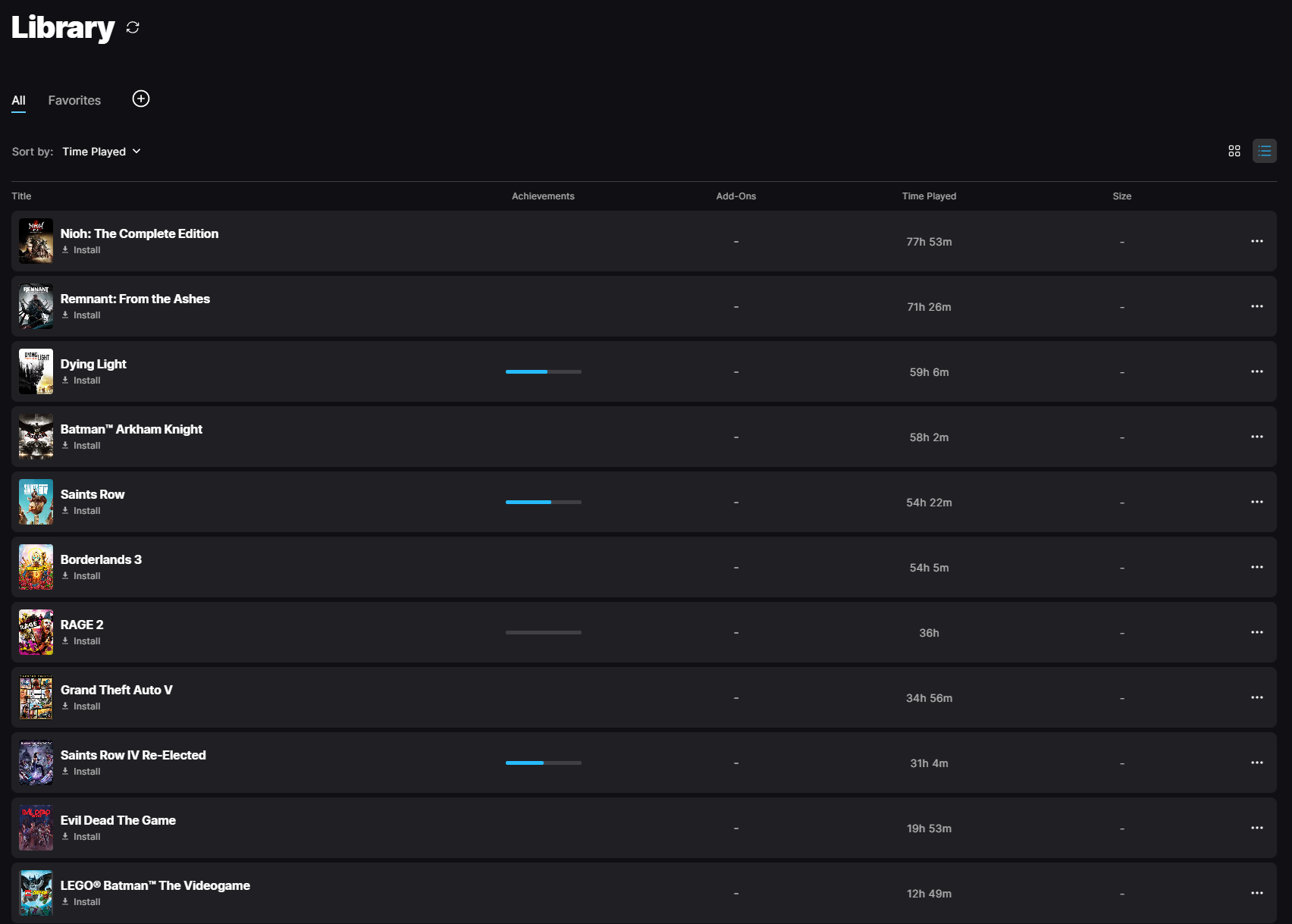Switch to list view layout
Screen dimensions: 1292x924
point(1265,151)
